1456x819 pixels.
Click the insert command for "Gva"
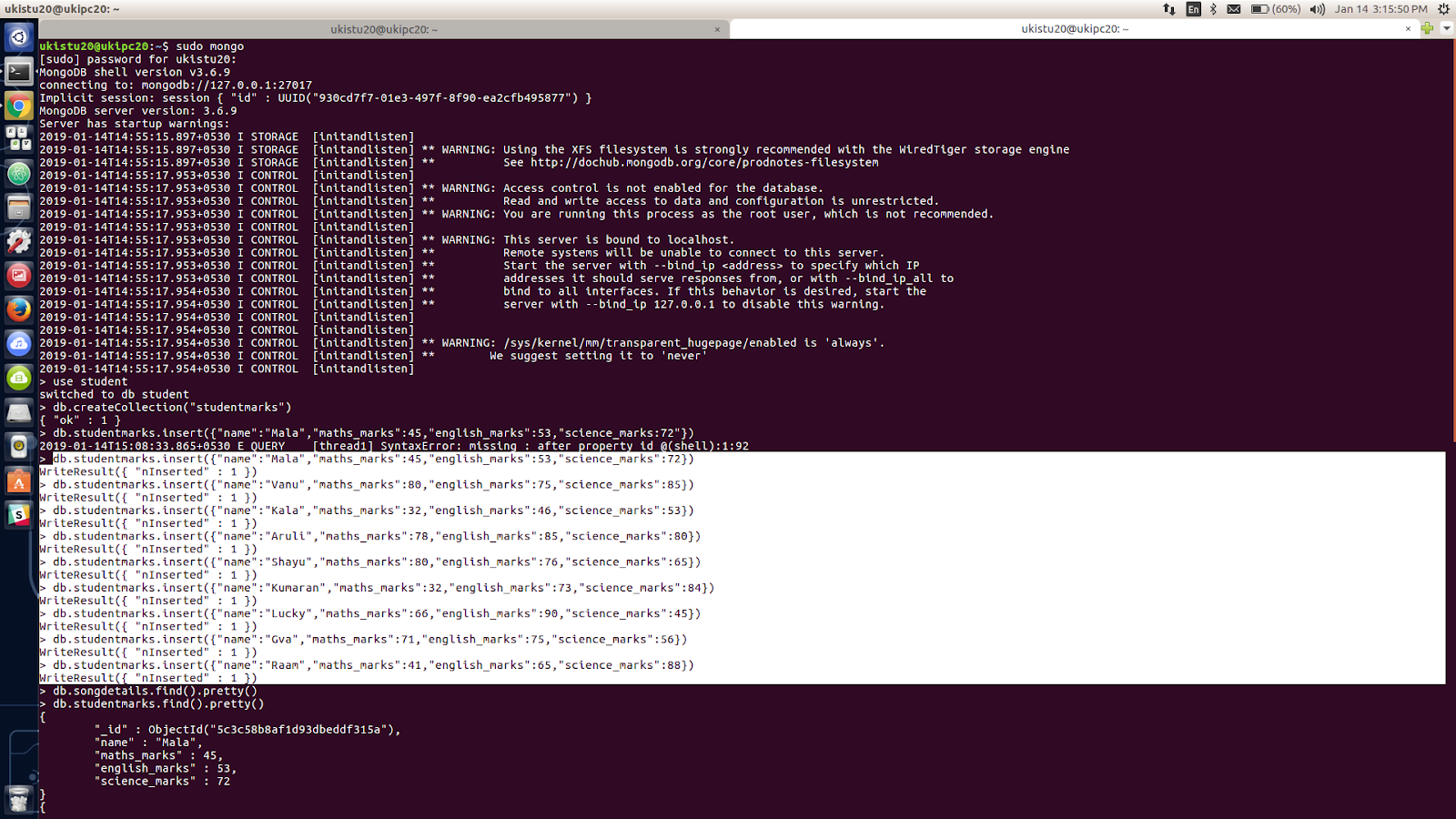[370, 639]
